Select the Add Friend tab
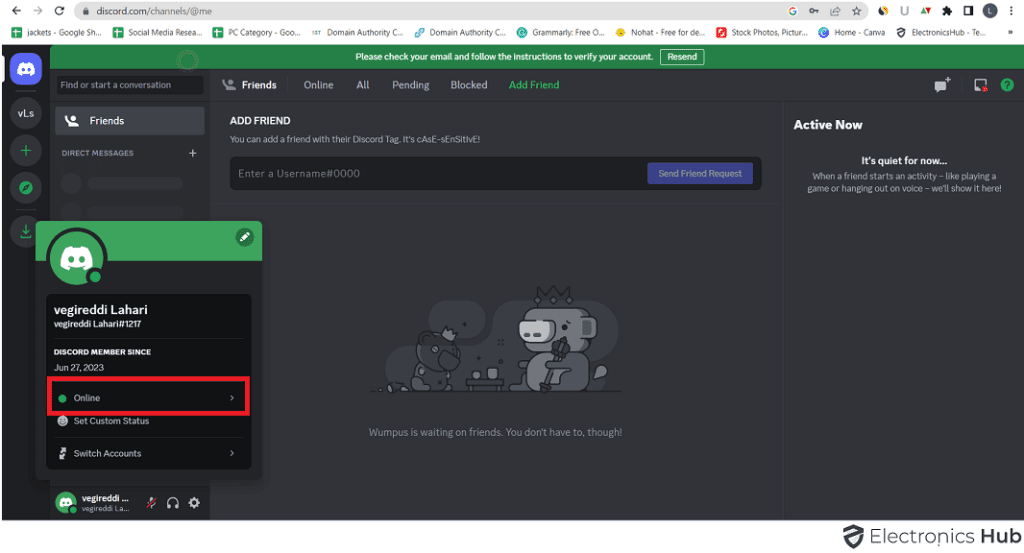 (534, 85)
